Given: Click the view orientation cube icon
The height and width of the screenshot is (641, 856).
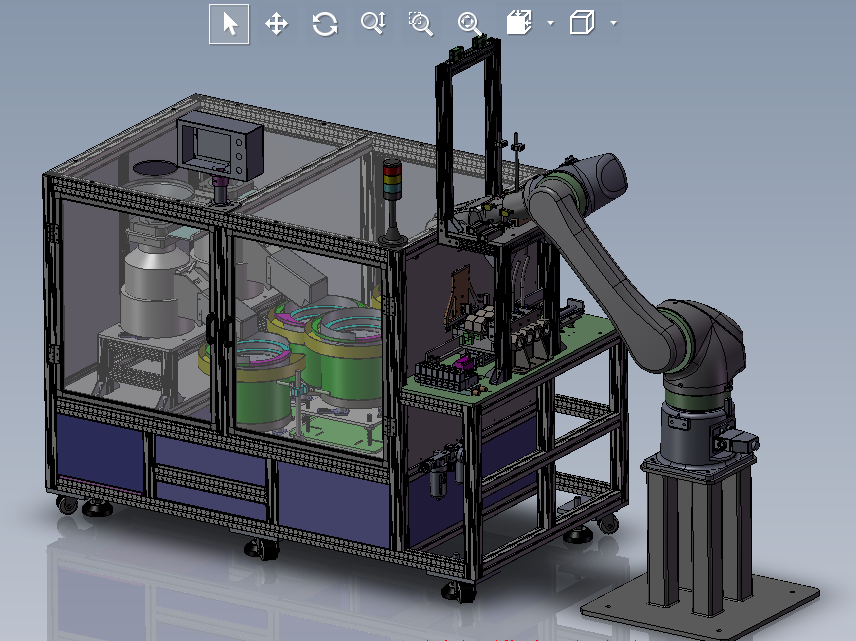Looking at the screenshot, I should point(519,23).
